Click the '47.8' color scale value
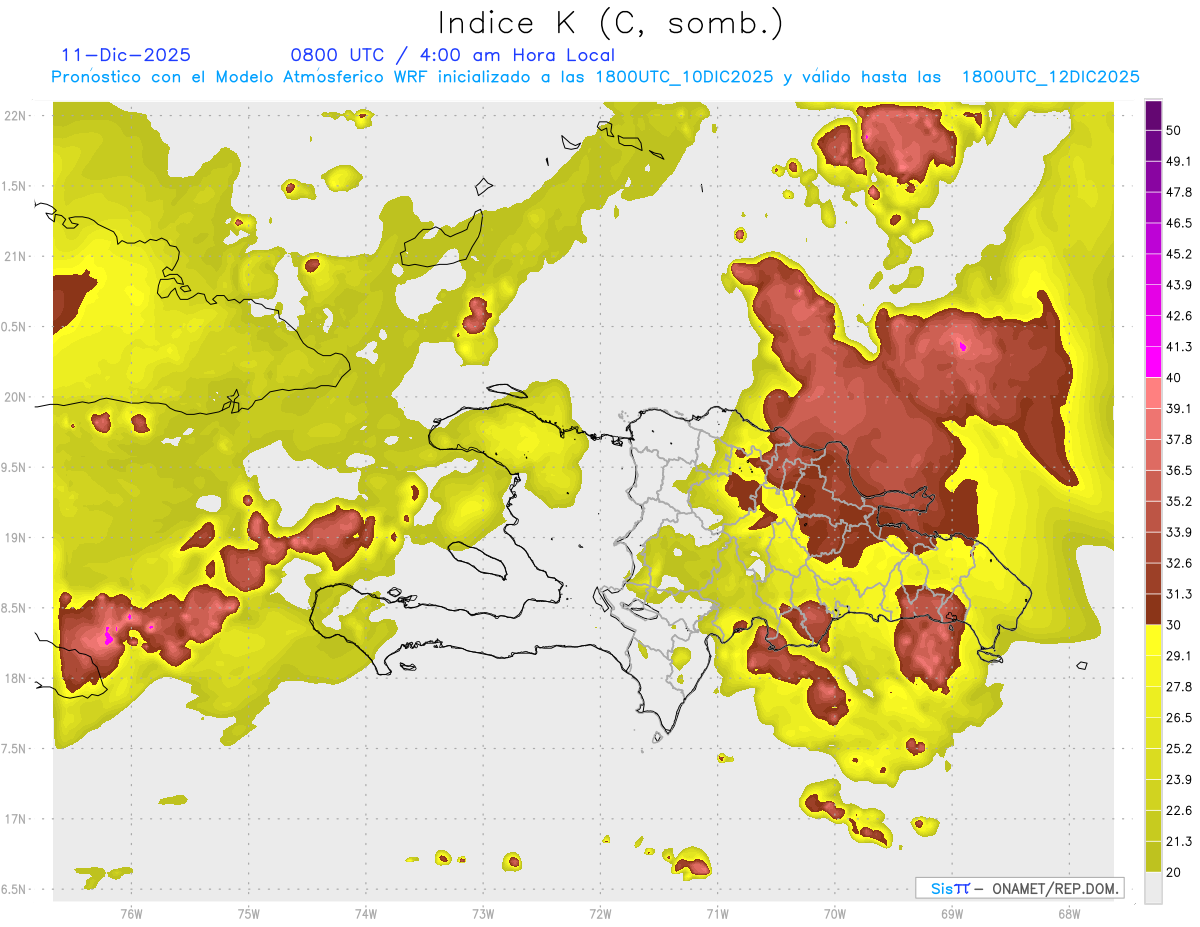This screenshot has width=1200, height=927. click(1178, 192)
